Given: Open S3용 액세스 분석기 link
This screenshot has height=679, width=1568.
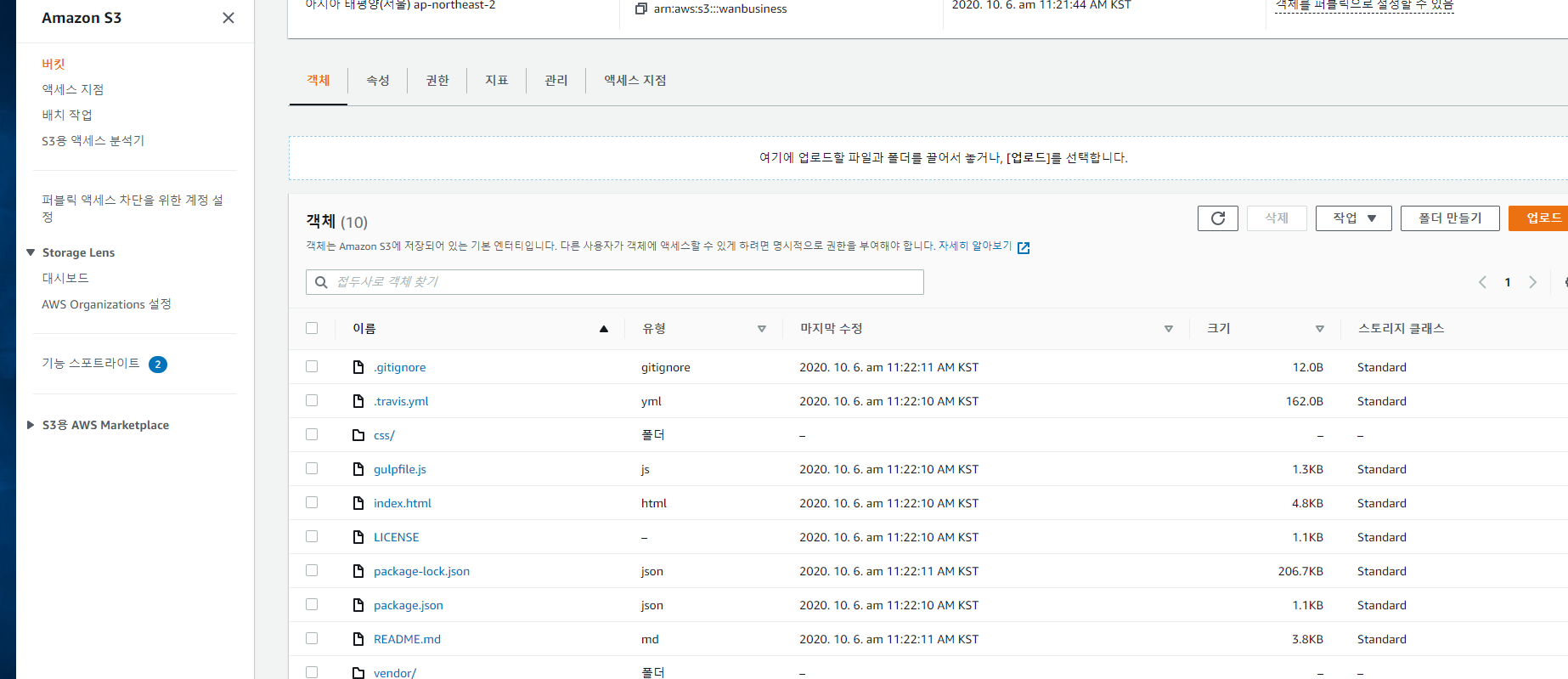Looking at the screenshot, I should 93,140.
